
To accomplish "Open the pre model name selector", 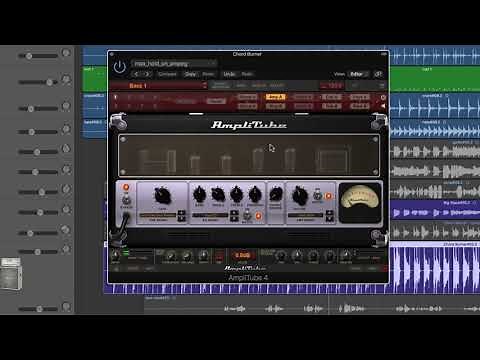I will pyautogui.click(x=158, y=215).
